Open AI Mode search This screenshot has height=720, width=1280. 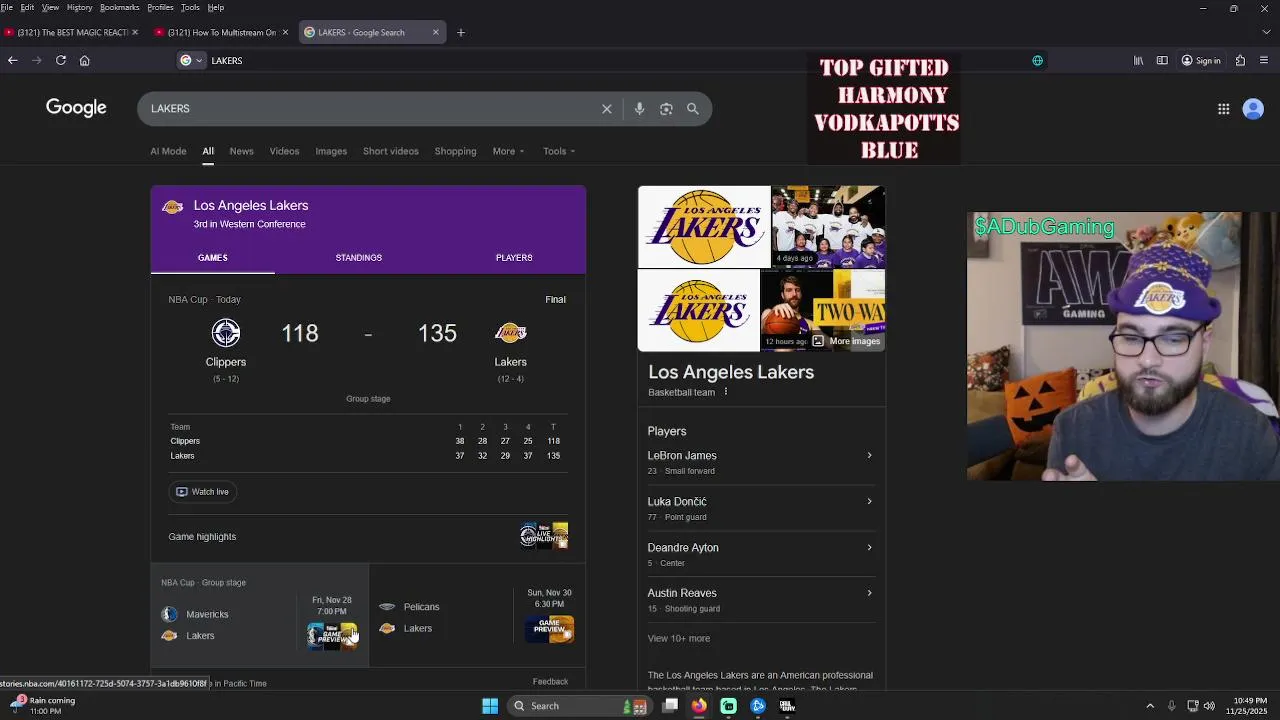[x=168, y=151]
